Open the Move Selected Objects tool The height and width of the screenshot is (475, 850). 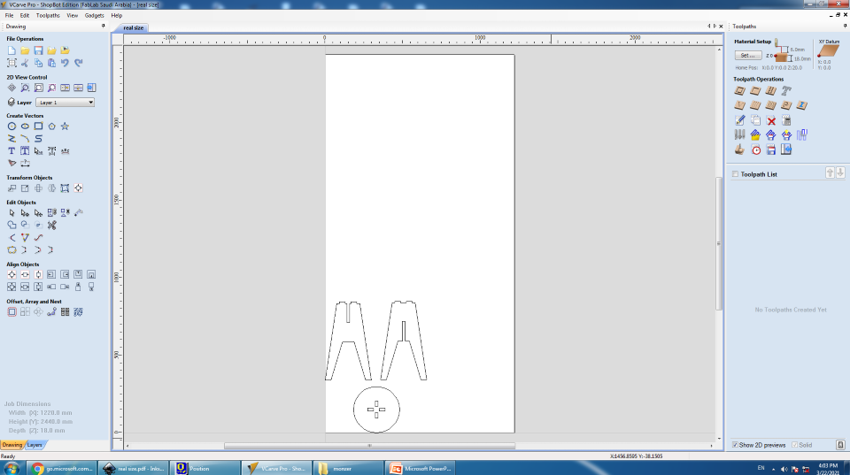11,188
